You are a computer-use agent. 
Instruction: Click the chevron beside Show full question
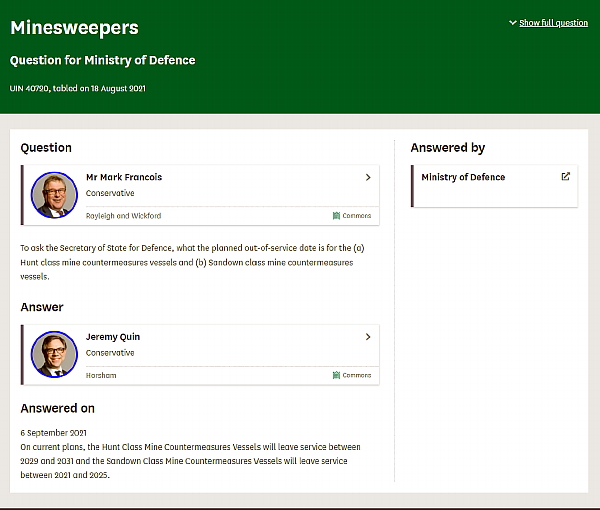click(x=513, y=23)
